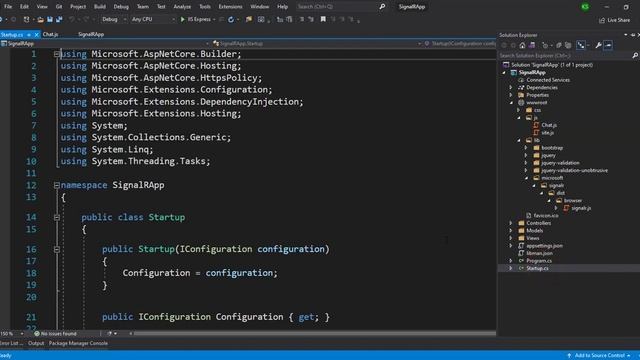Close the Startup.cs tab
Screen dimensions: 640x360
pos(36,35)
